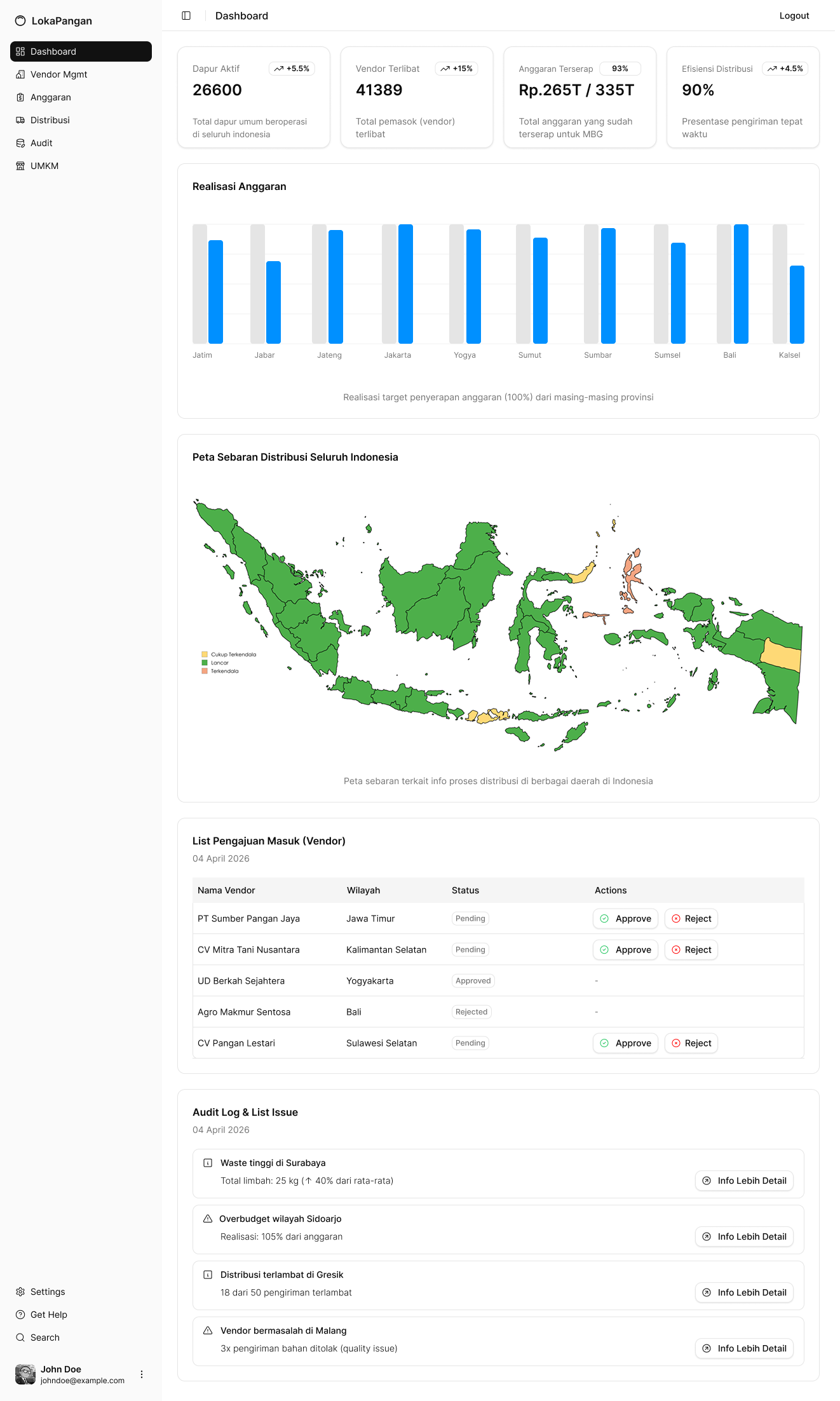Click the yellow Papua region on map
The width and height of the screenshot is (840, 1401).
[x=782, y=654]
